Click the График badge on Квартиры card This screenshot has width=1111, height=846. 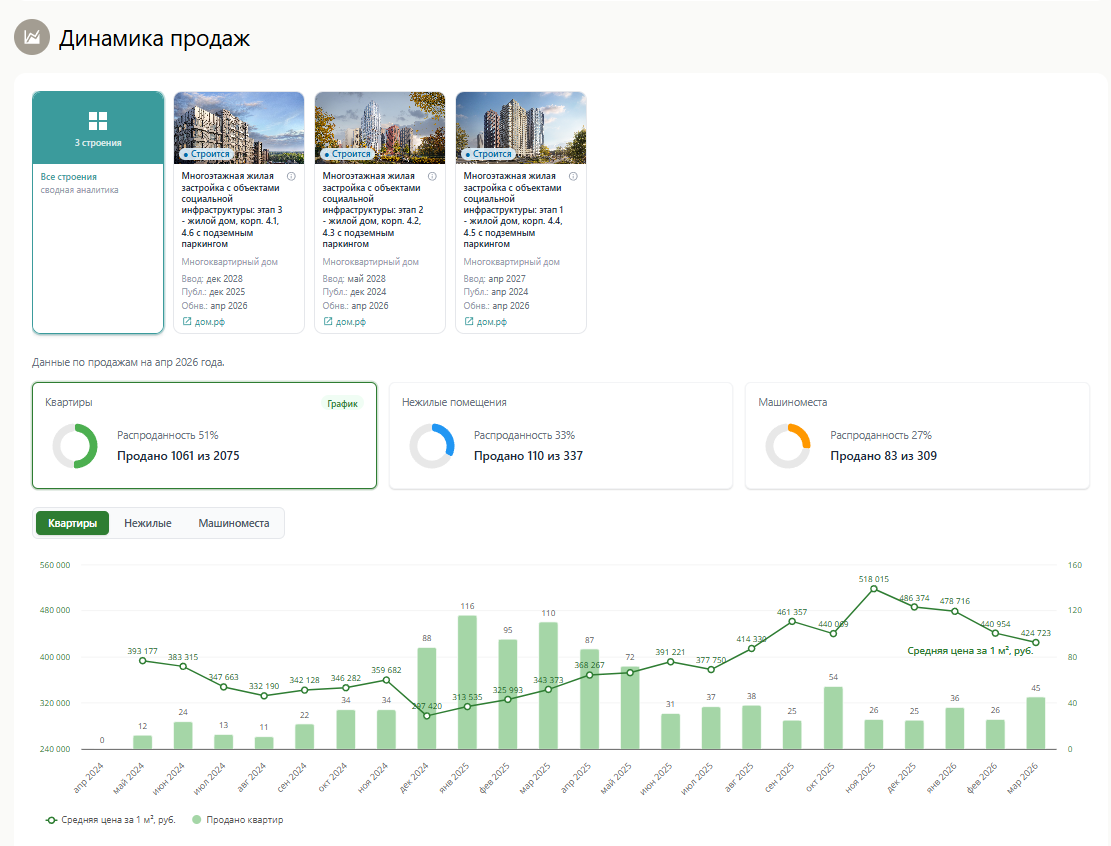pyautogui.click(x=342, y=404)
